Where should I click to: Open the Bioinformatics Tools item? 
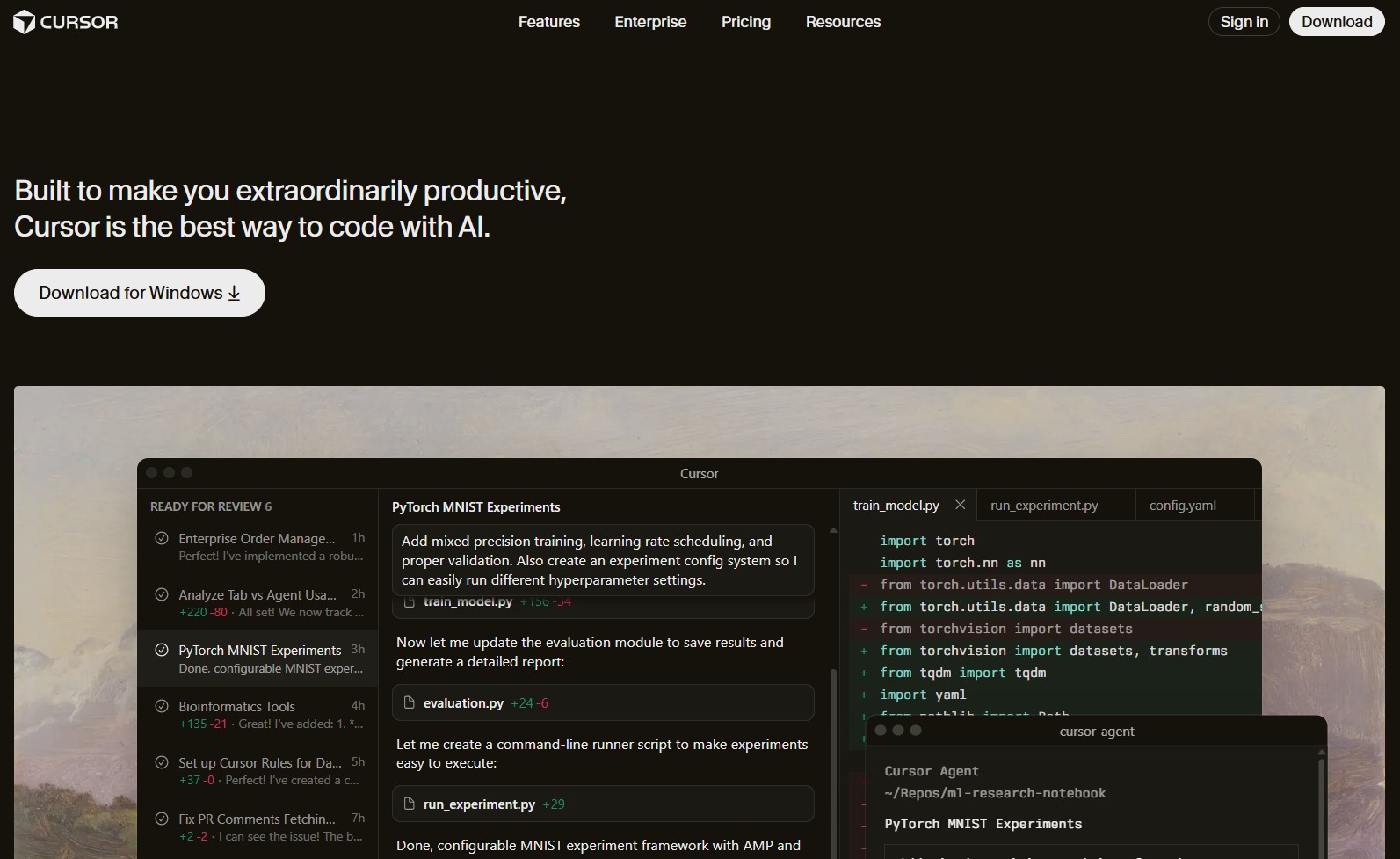pos(258,715)
